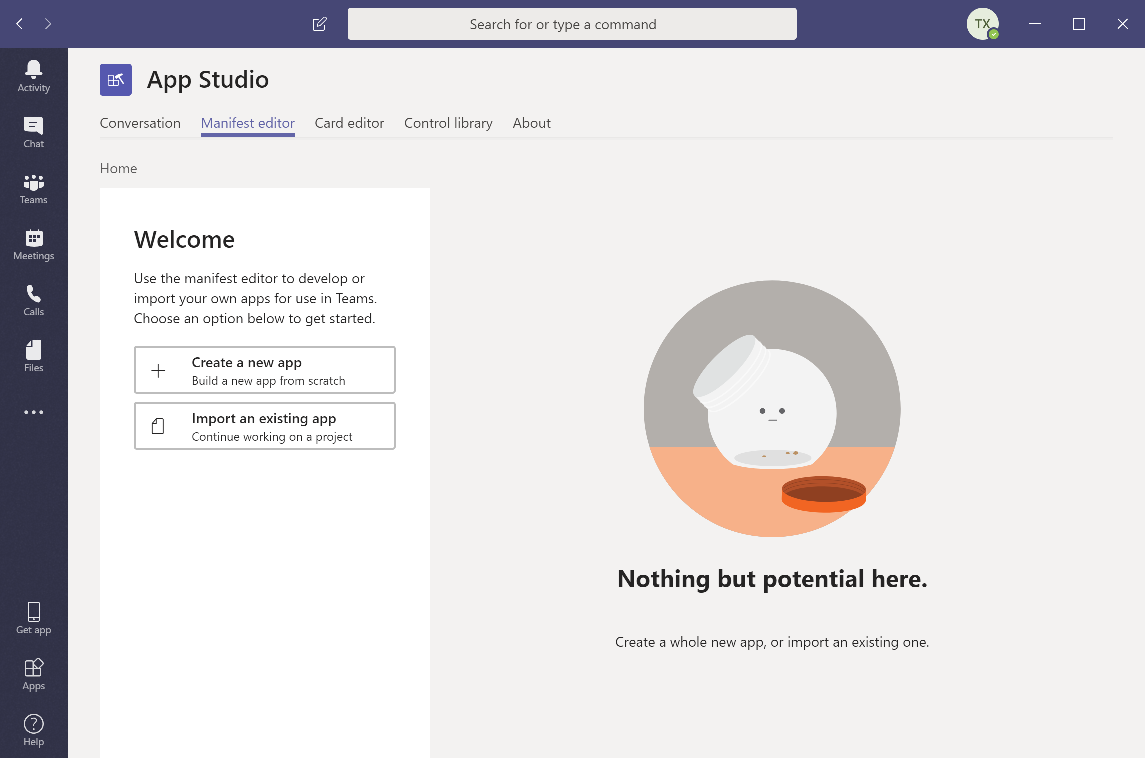The image size is (1145, 758).
Task: Open Meetings calendar in sidebar
Action: tap(34, 245)
